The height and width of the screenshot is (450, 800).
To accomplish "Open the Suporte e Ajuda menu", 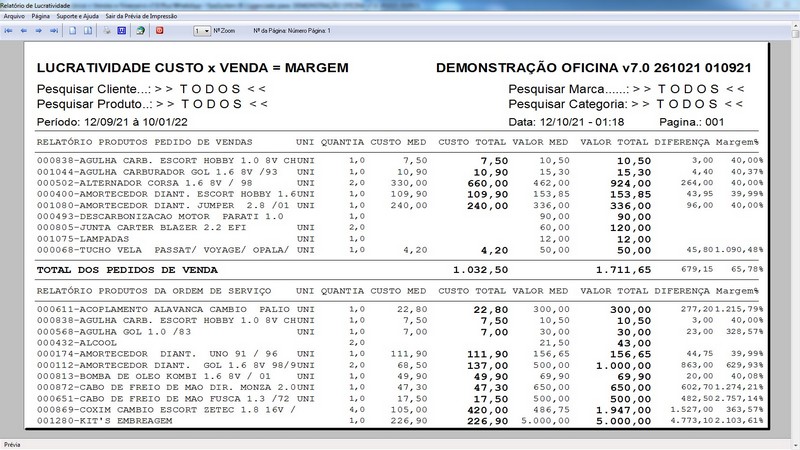I will coord(78,16).
